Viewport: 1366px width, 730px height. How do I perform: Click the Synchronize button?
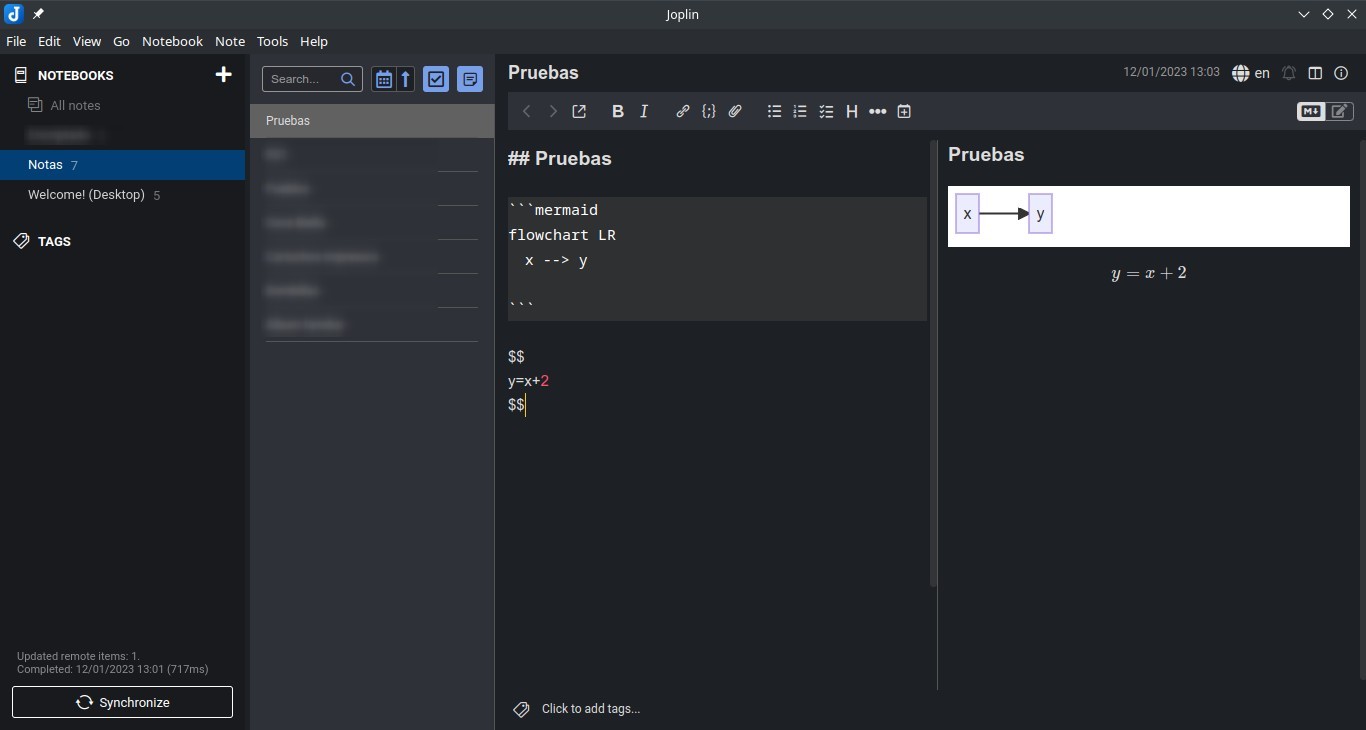click(122, 702)
